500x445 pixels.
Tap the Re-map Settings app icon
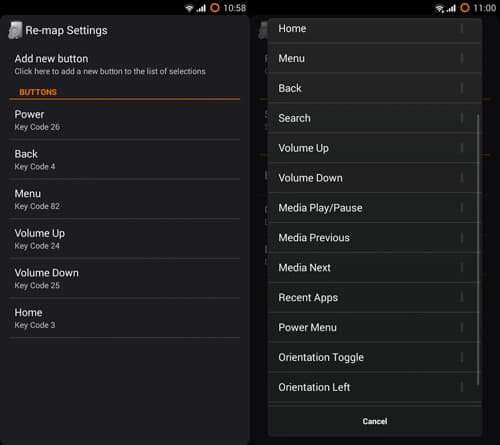(x=15, y=30)
